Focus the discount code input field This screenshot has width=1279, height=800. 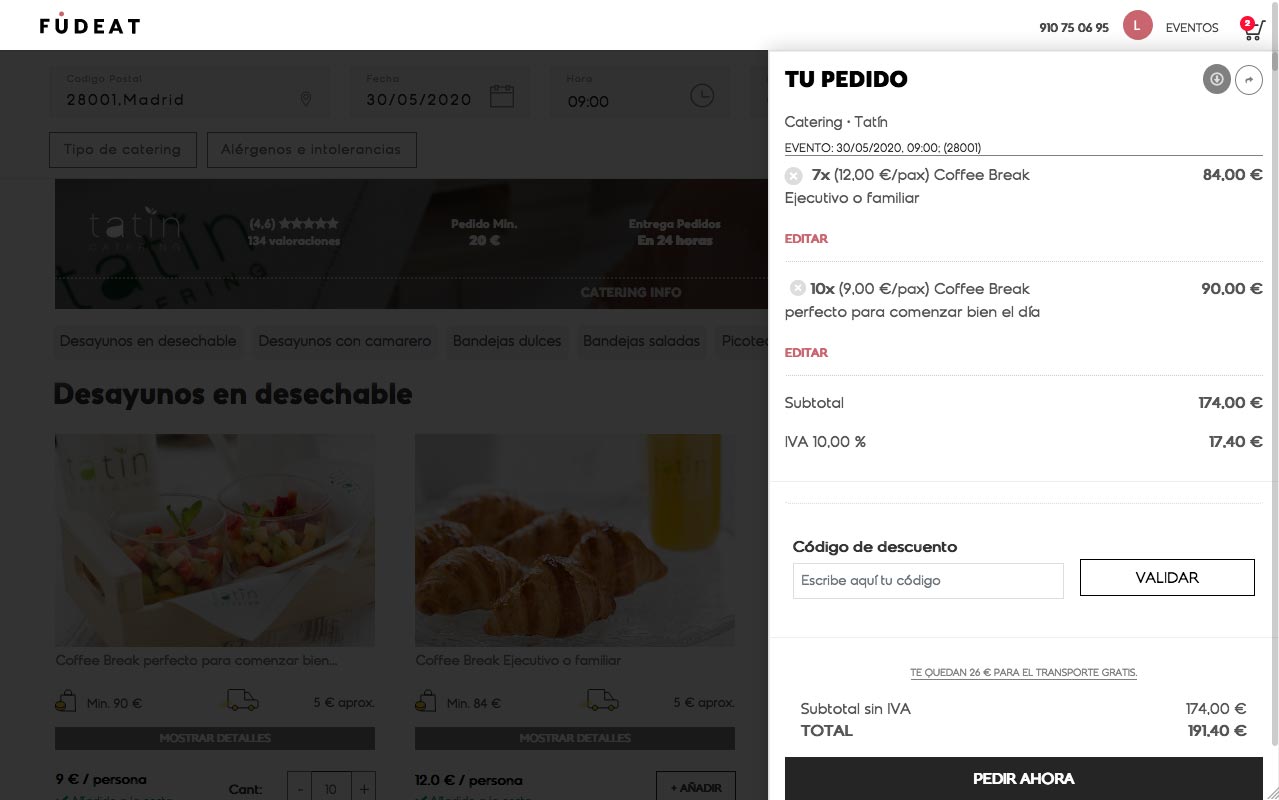(x=928, y=581)
